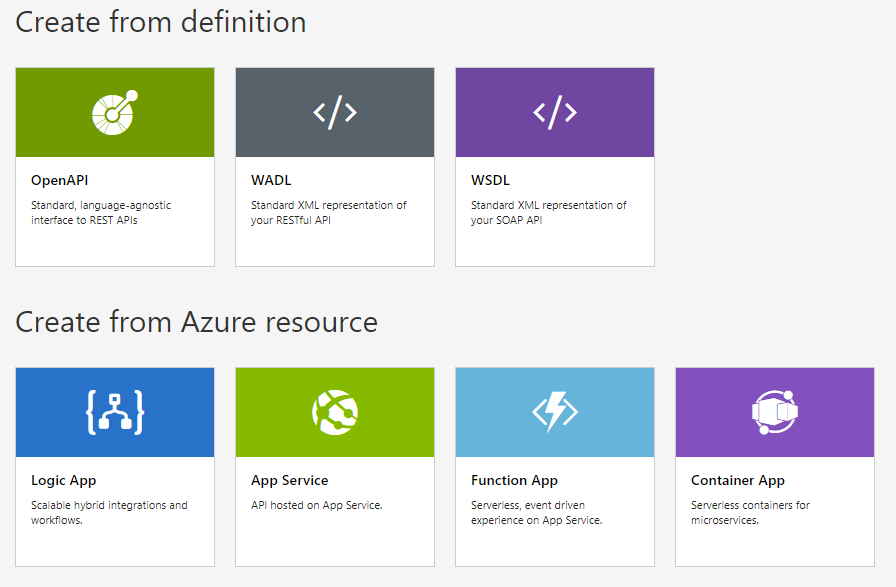Click the WADL code brackets icon
Viewport: 896px width, 587px height.
tap(334, 112)
